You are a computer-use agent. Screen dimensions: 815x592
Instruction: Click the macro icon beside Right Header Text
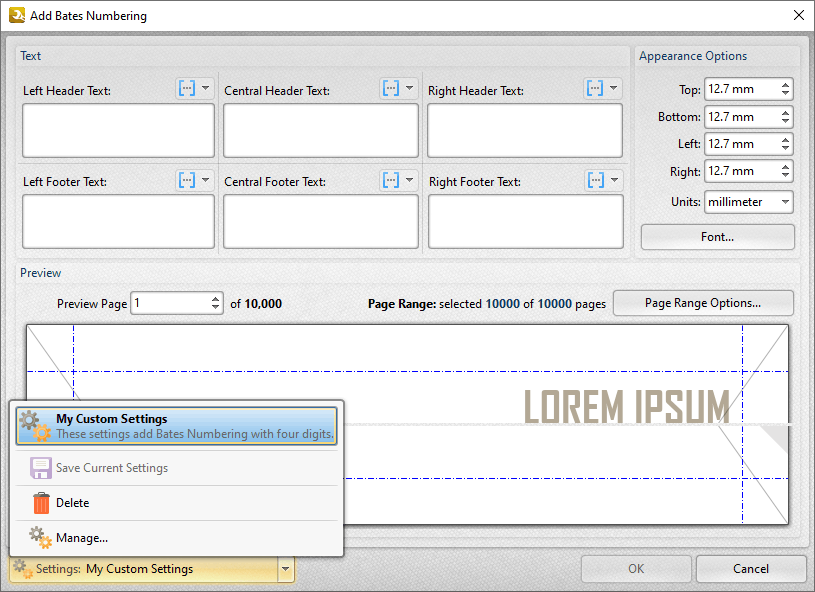(596, 87)
